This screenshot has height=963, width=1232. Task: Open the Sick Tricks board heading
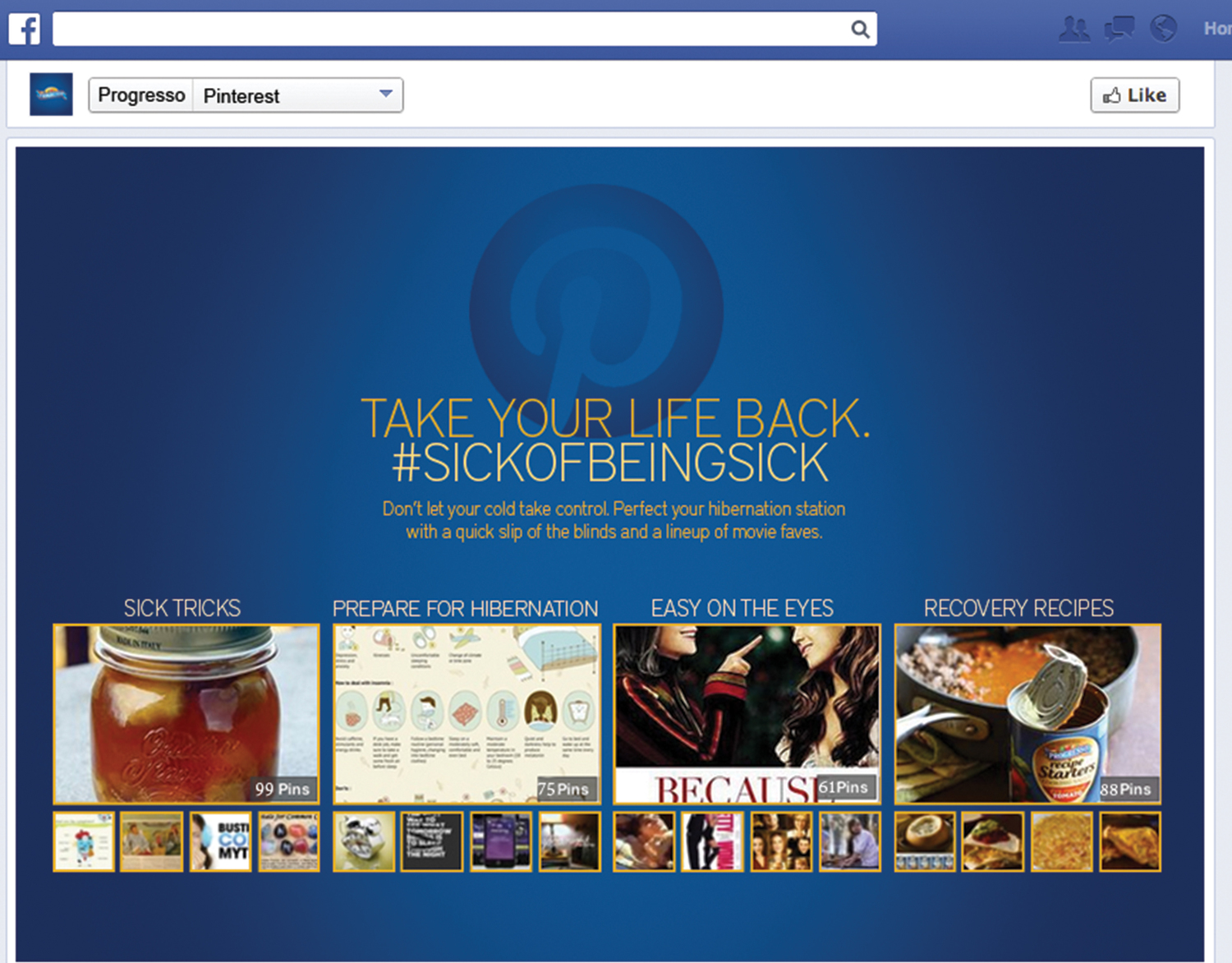click(x=182, y=608)
